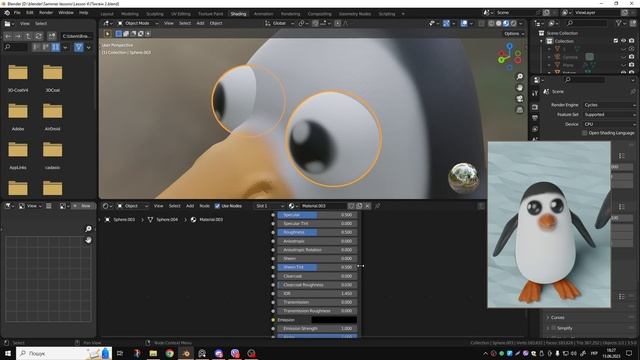Click the select box tool icon in viewport
Viewport: 640px width, 360px height.
click(107, 34)
